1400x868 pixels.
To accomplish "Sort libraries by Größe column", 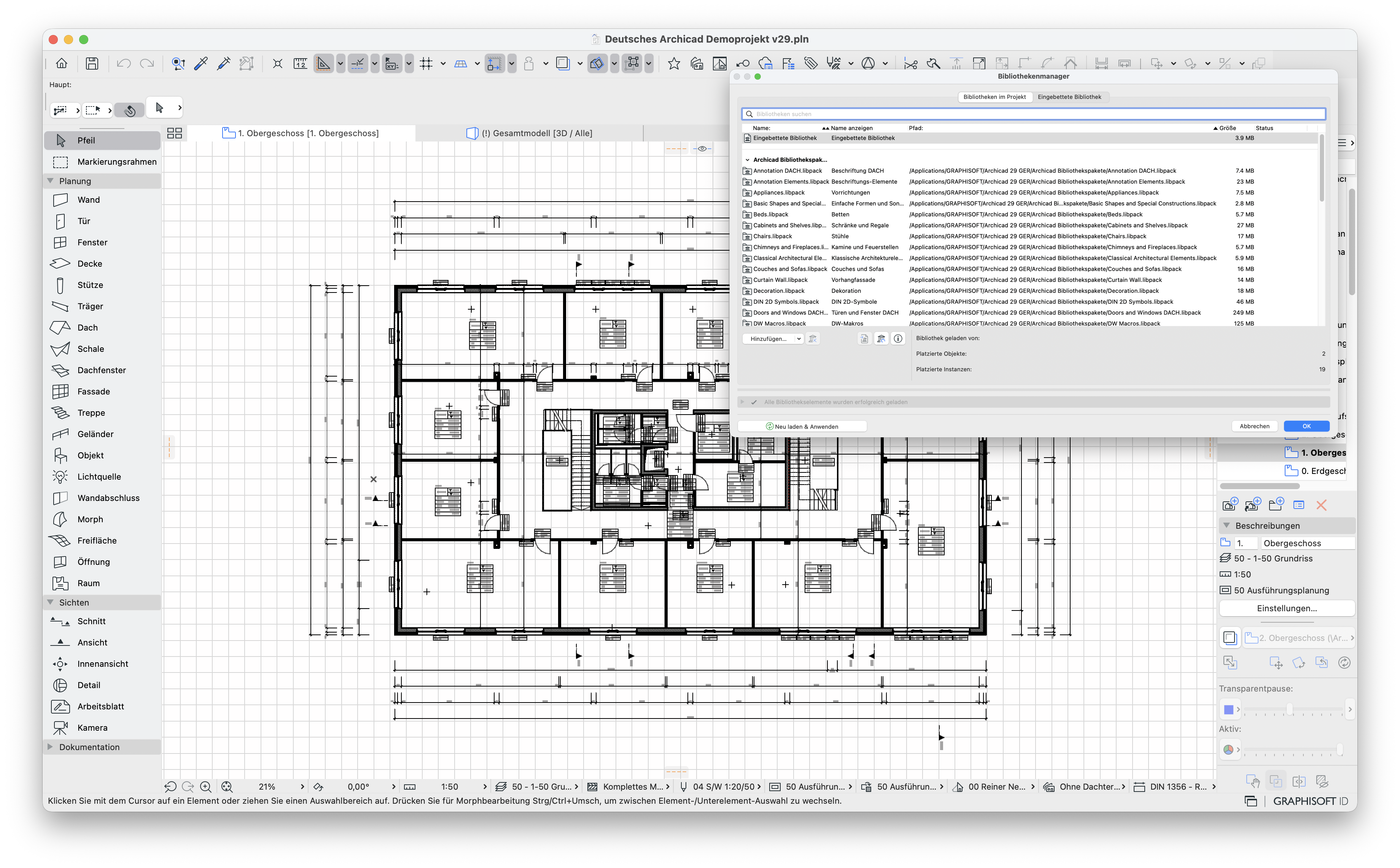I will tap(1227, 128).
